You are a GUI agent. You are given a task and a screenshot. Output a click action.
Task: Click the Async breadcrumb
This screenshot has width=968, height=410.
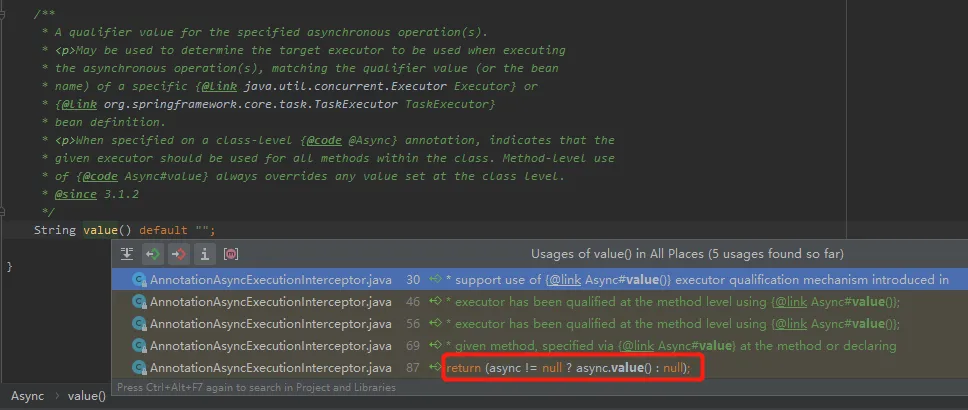[x=27, y=396]
